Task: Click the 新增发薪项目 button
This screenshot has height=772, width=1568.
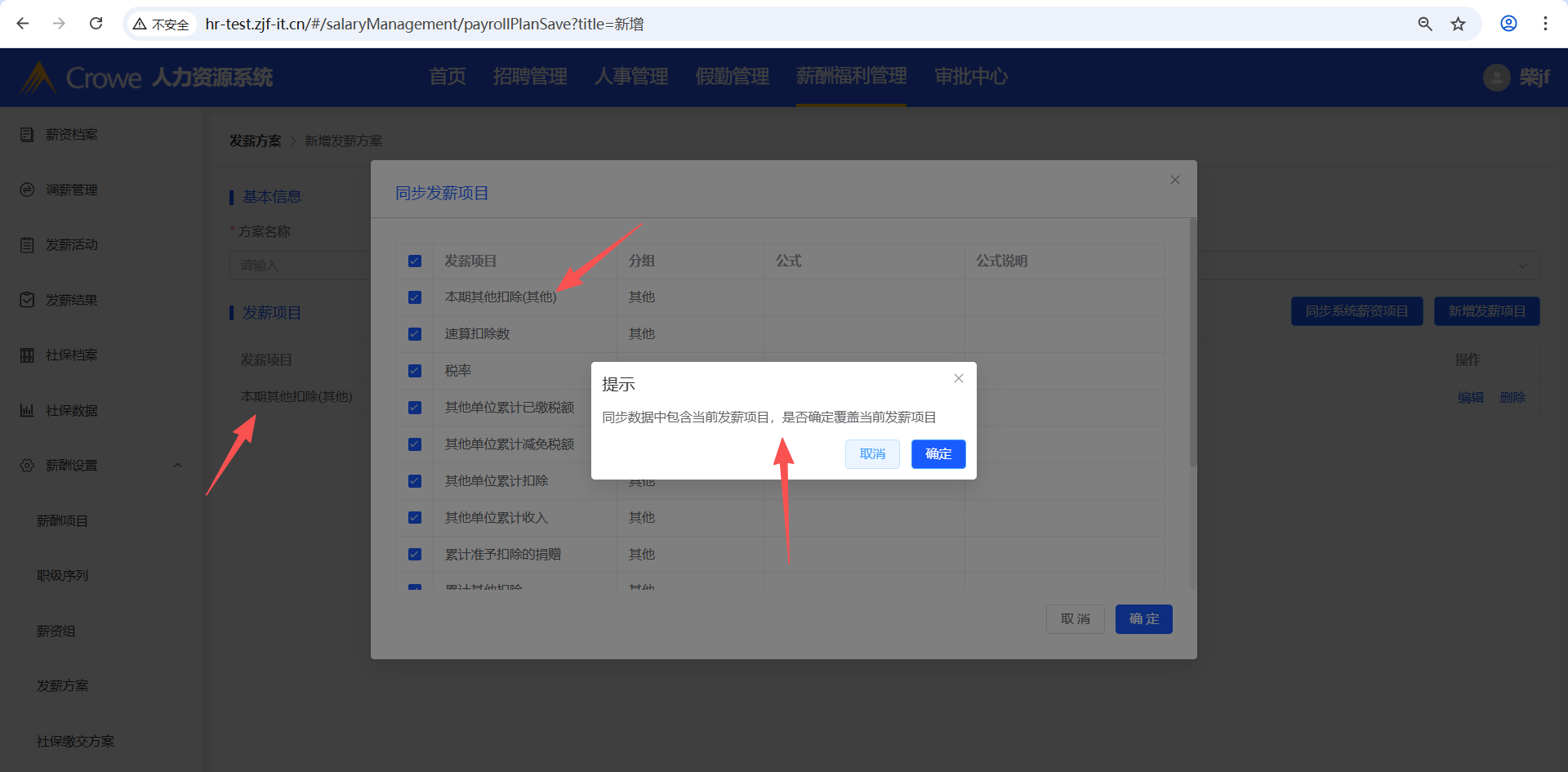Action: coord(1487,311)
